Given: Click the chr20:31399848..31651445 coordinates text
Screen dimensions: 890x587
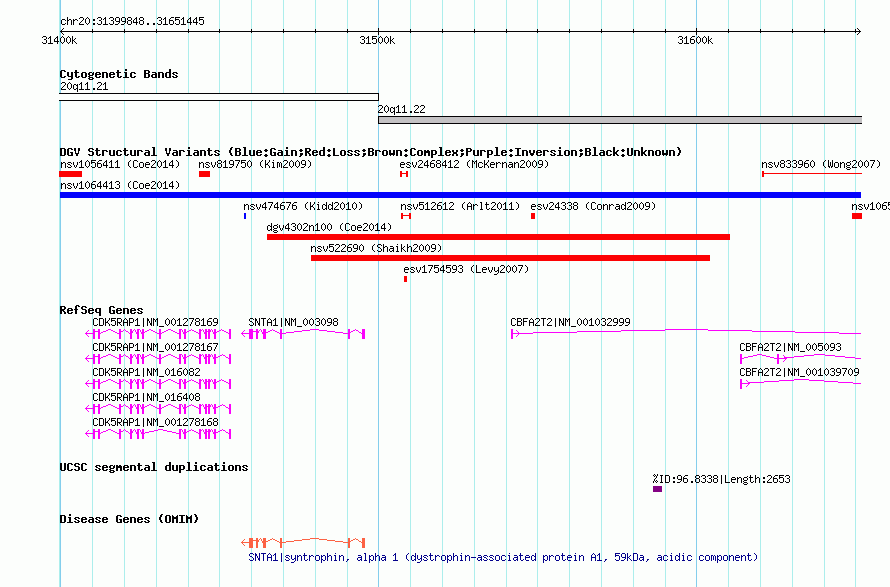Looking at the screenshot, I should 132,21.
